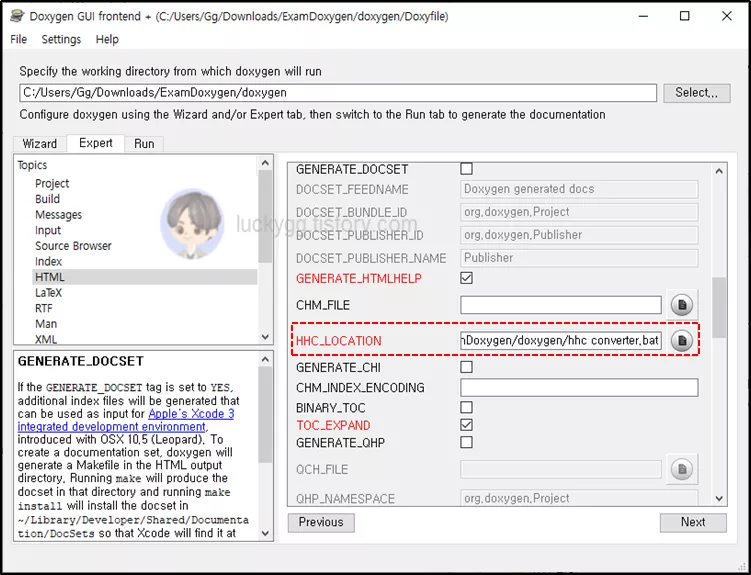Select Project in the Topics tree

[52, 183]
